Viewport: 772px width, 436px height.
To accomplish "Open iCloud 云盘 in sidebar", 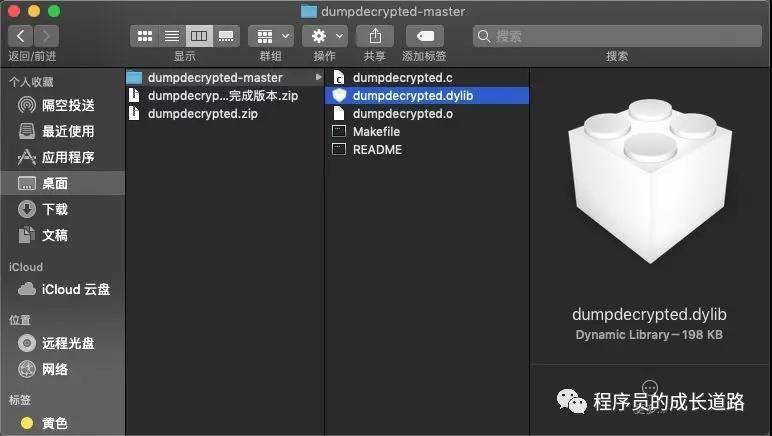I will [63, 289].
